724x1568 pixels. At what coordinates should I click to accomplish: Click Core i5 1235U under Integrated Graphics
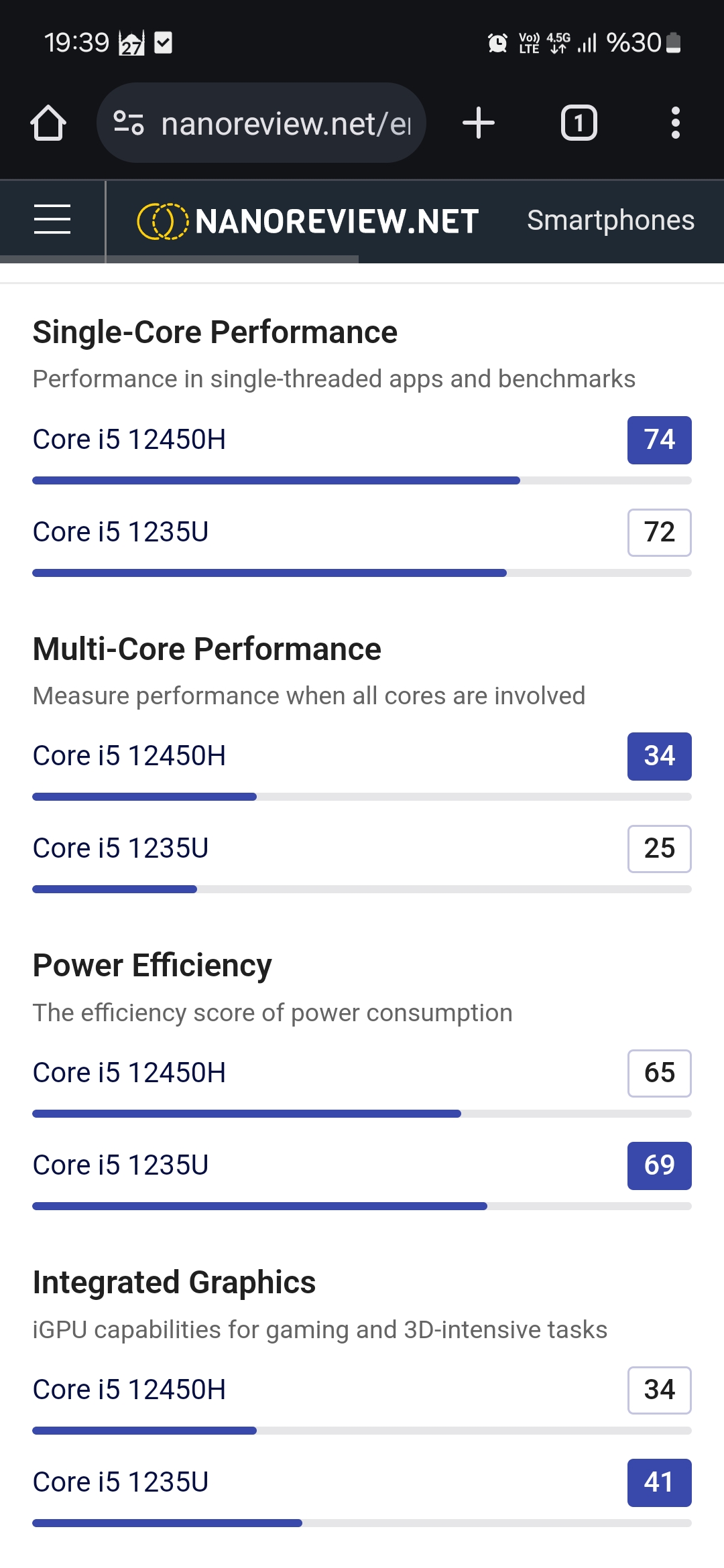(x=121, y=1482)
